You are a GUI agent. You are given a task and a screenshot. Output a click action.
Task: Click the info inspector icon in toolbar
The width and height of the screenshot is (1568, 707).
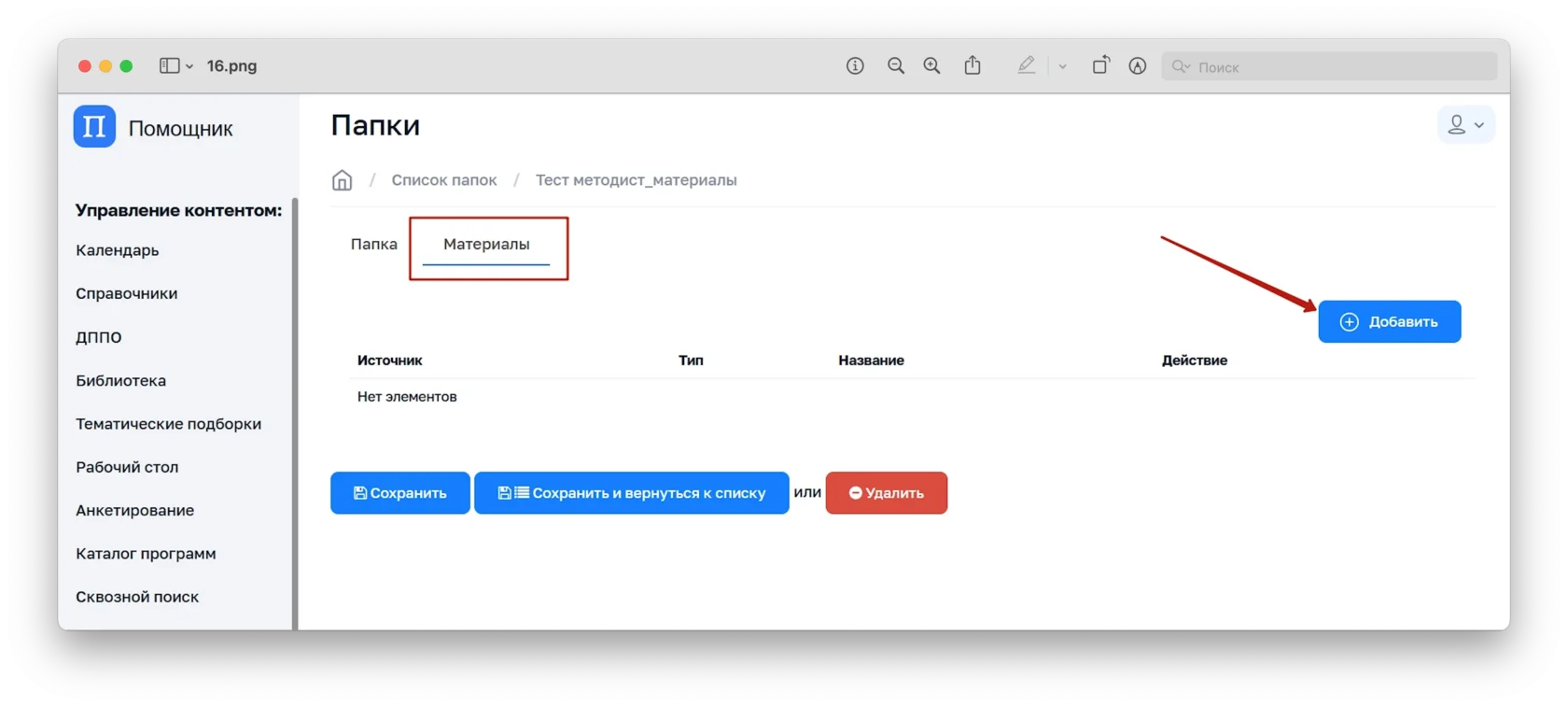click(855, 65)
